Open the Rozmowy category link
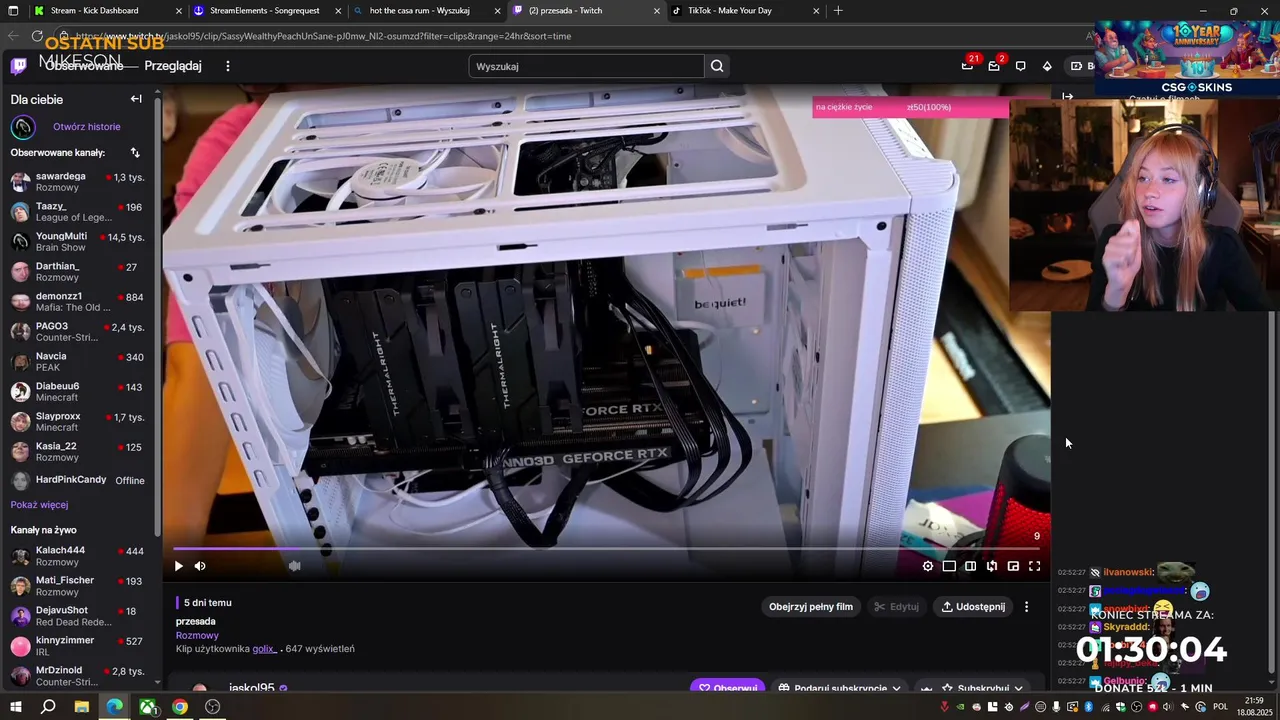Viewport: 1280px width, 720px height. click(197, 635)
